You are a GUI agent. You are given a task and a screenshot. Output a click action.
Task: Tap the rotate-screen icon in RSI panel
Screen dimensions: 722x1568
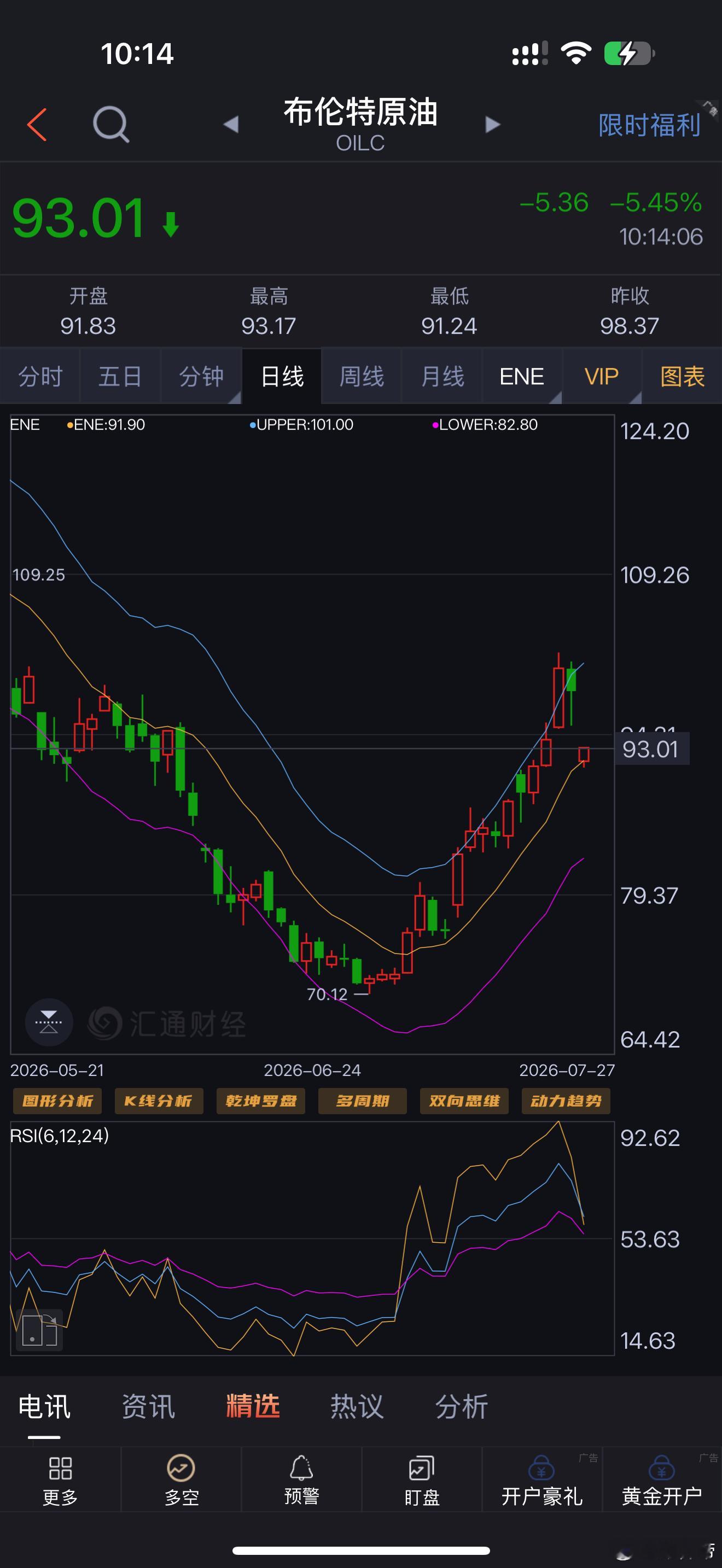coord(39,1330)
